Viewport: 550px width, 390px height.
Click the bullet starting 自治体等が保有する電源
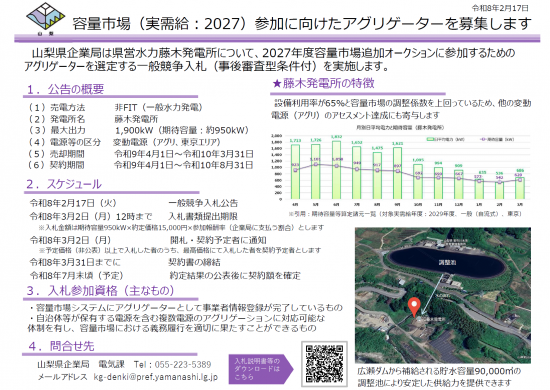click(x=176, y=323)
